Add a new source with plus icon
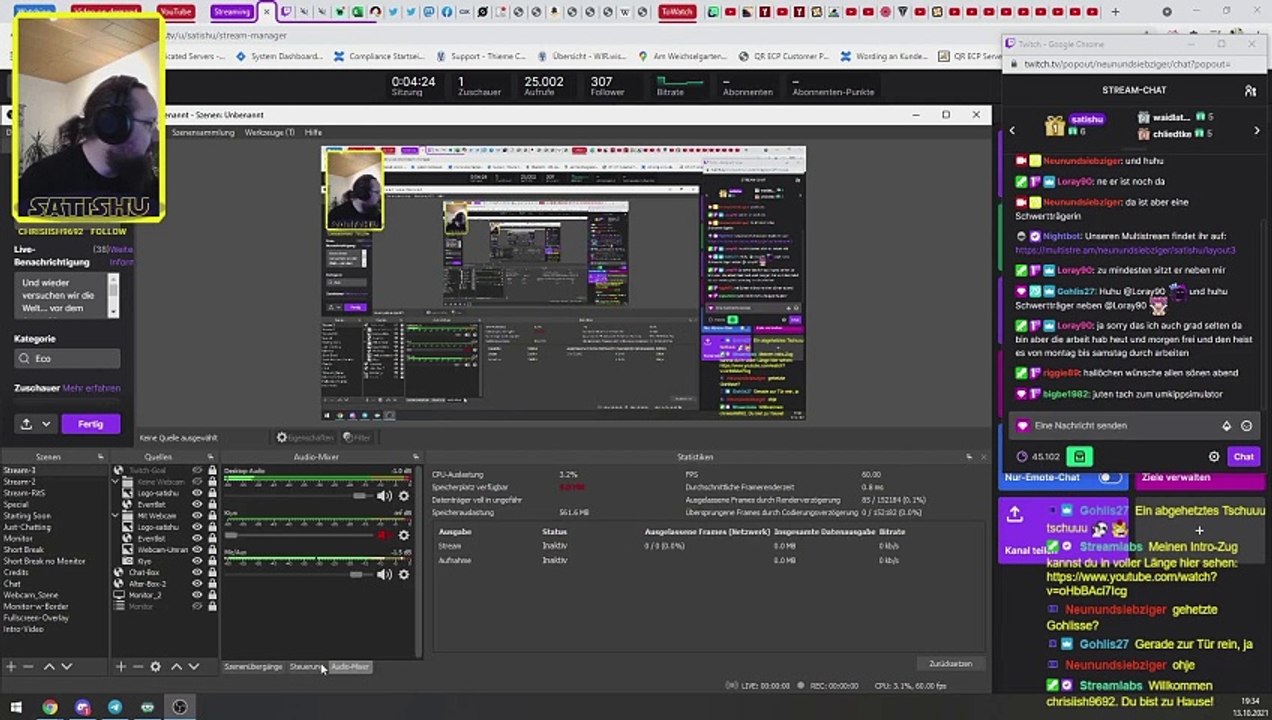 [121, 667]
